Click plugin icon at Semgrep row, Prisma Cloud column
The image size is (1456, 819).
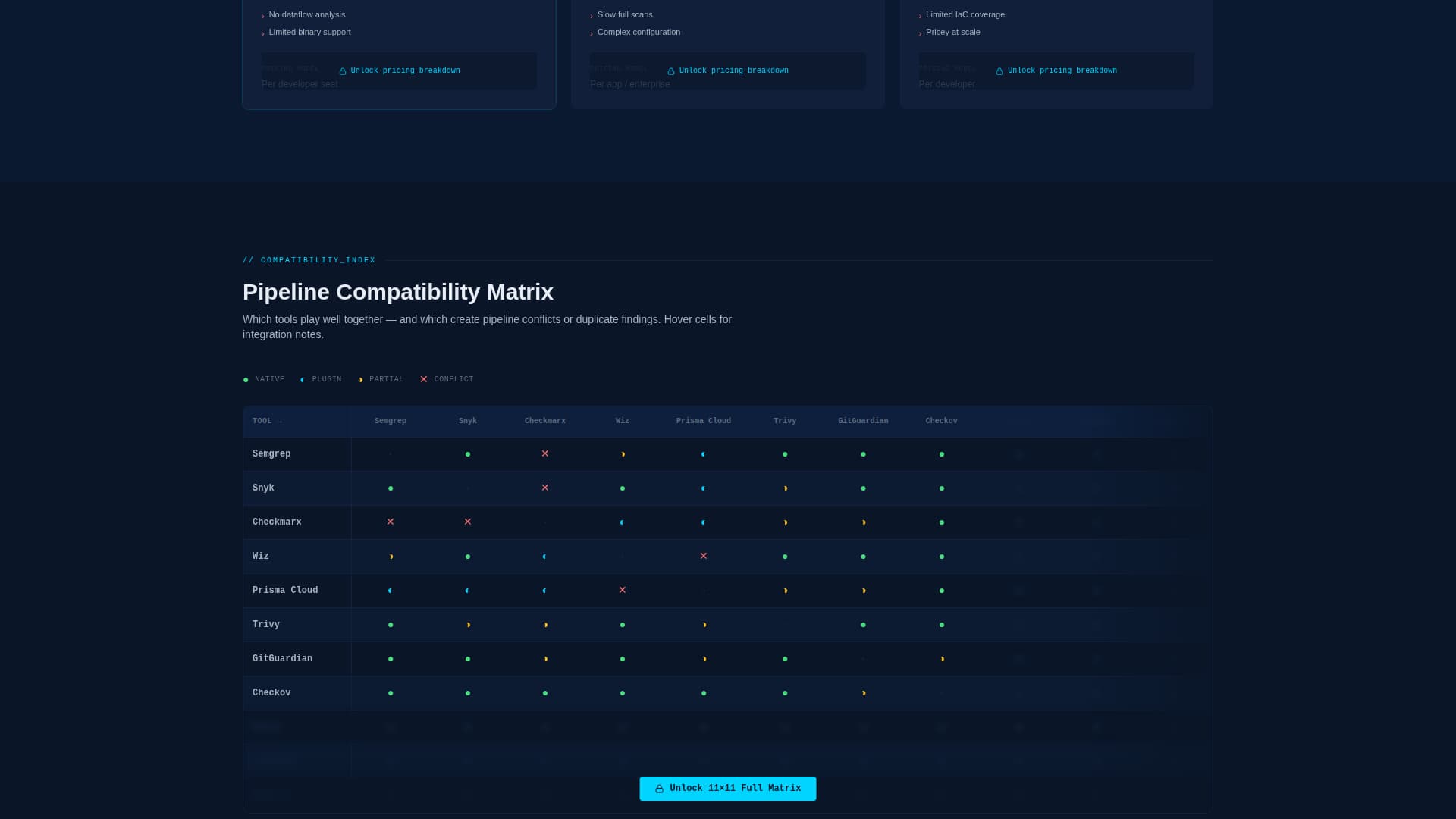703,454
